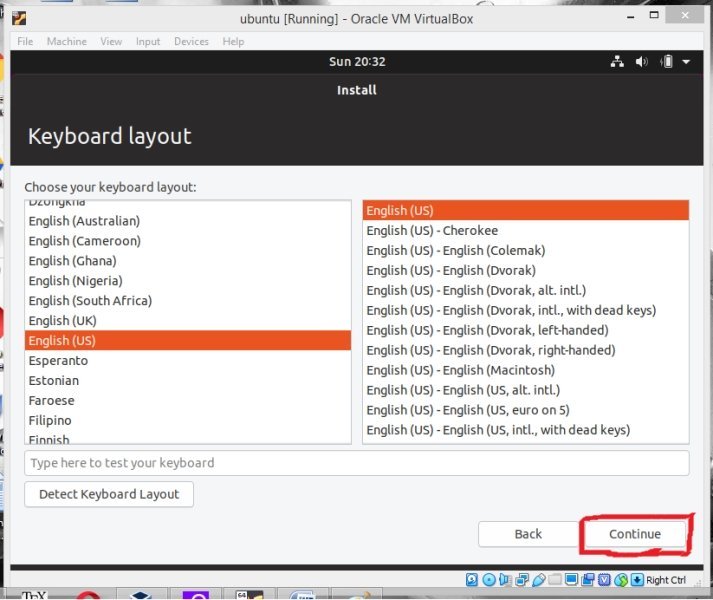
Task: Click the Sun 20:32 clock
Action: coord(357,61)
